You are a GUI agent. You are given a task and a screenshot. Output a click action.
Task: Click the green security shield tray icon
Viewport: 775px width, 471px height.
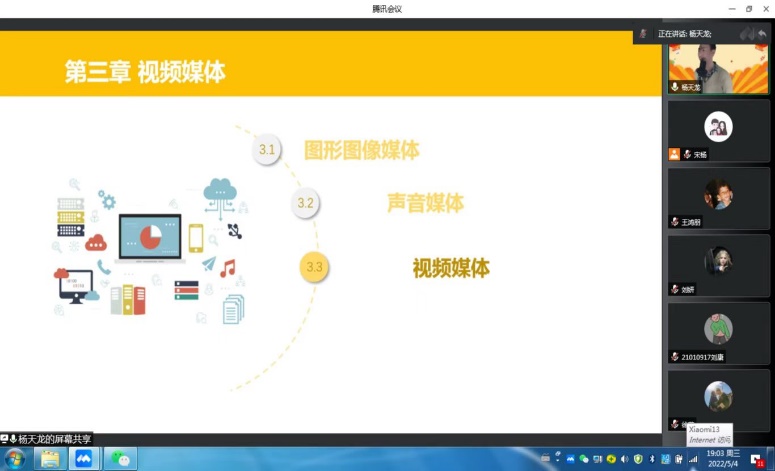click(638, 459)
